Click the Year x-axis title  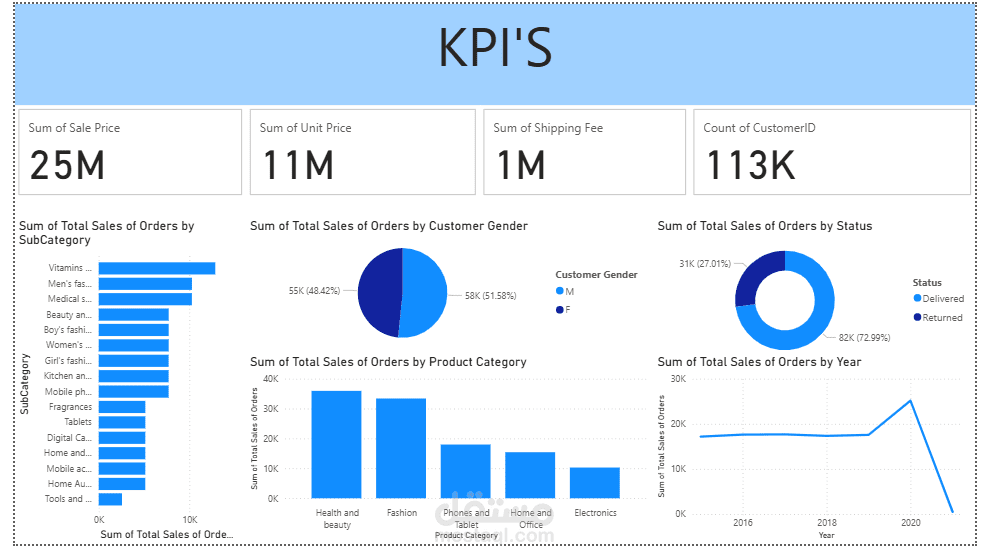coord(826,535)
